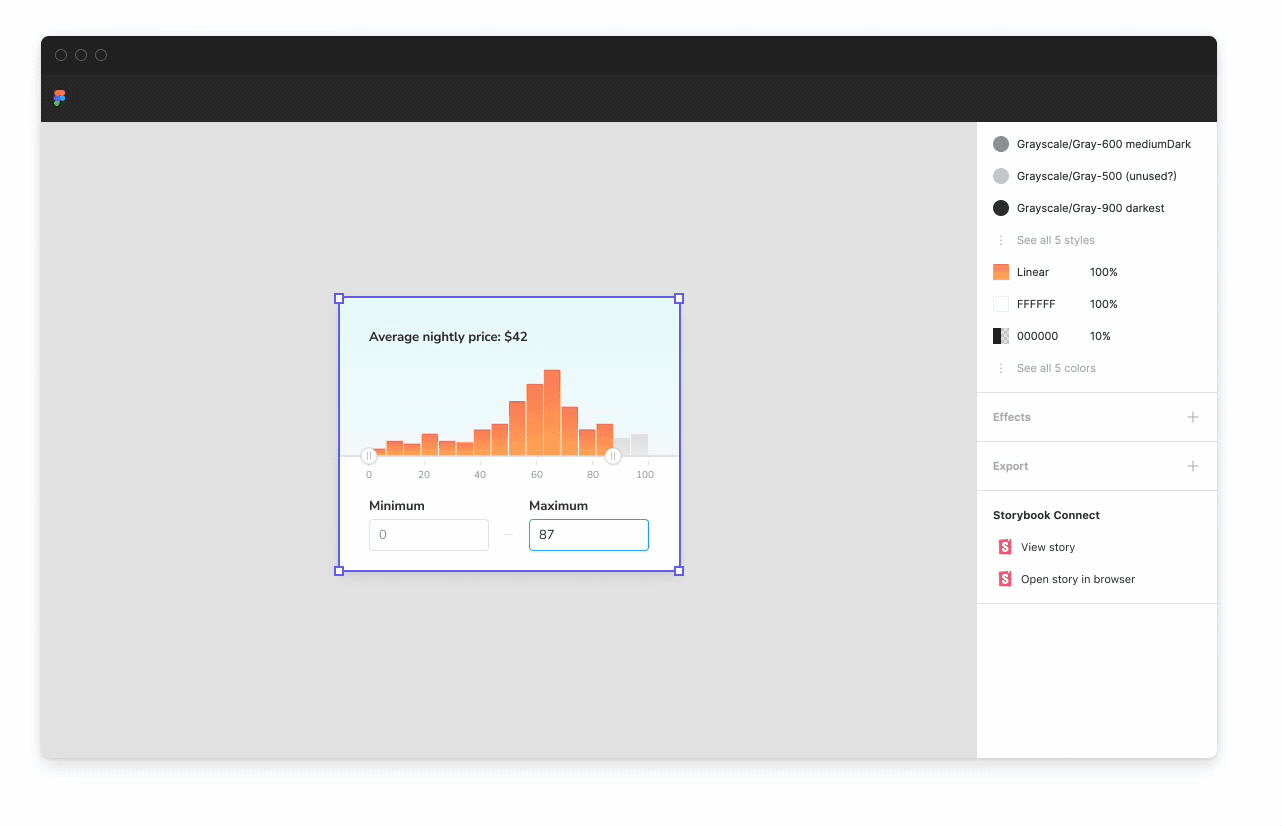Image resolution: width=1282 pixels, height=826 pixels.
Task: Click the overflow dots before See all 5 styles
Action: 1000,240
